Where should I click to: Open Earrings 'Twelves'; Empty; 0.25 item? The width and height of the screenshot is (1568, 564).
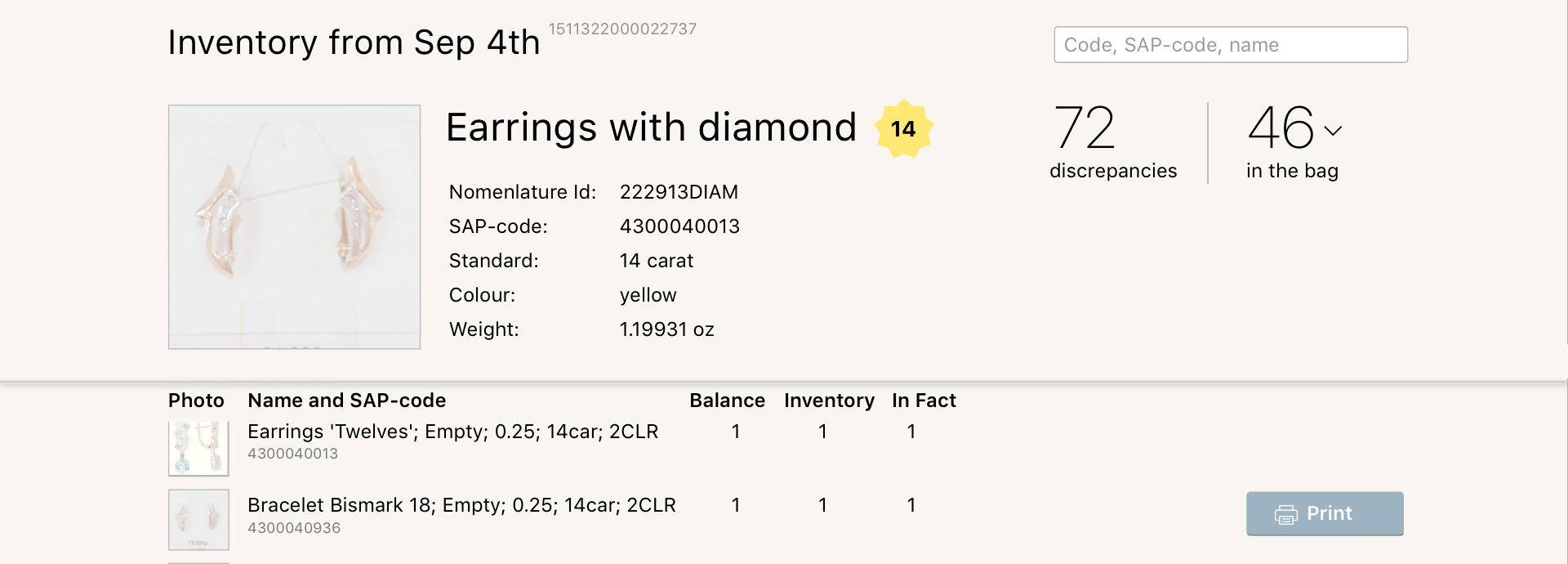coord(452,432)
